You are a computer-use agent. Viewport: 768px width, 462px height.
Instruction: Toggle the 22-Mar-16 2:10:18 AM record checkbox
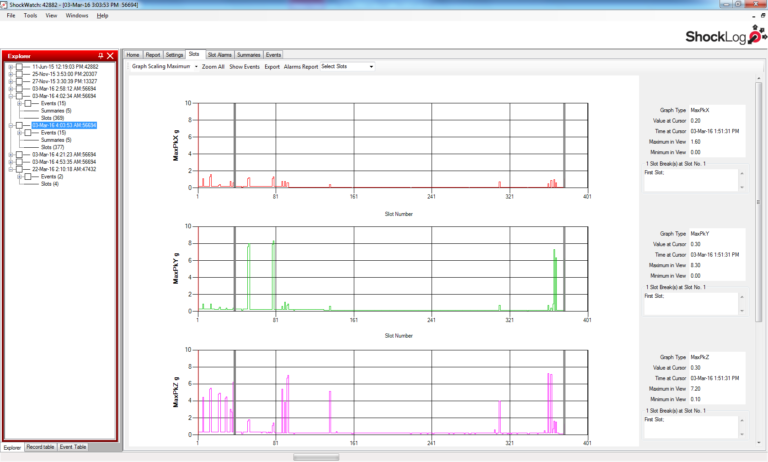pos(20,169)
